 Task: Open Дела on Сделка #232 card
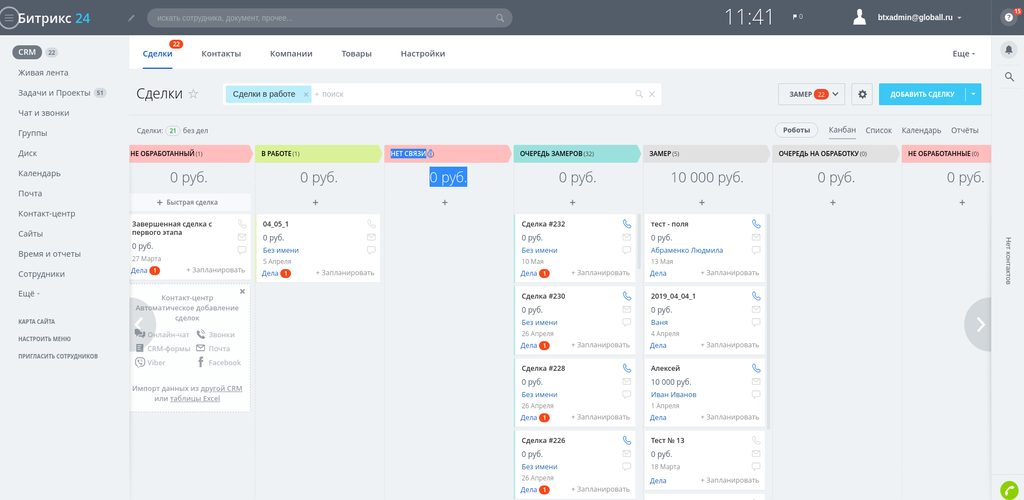[x=528, y=273]
